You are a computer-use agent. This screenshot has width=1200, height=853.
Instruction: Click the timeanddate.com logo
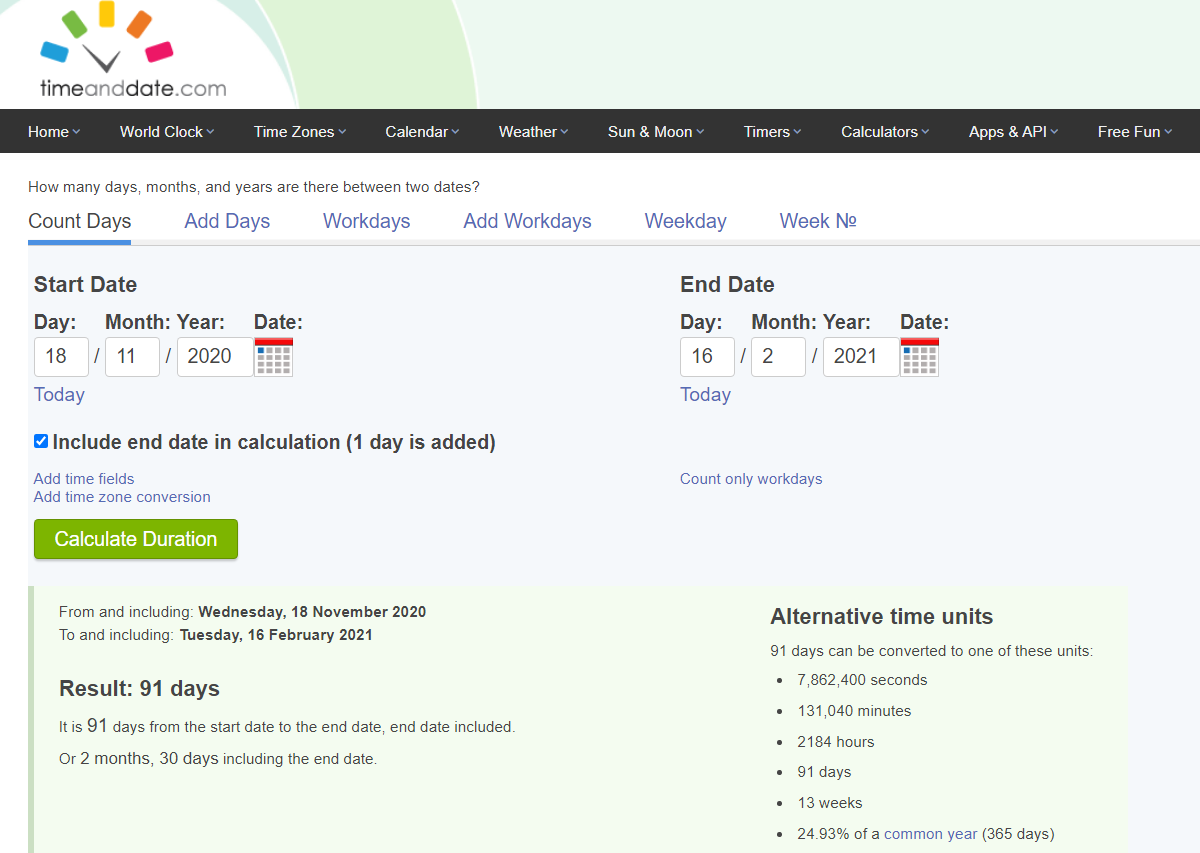pos(132,56)
